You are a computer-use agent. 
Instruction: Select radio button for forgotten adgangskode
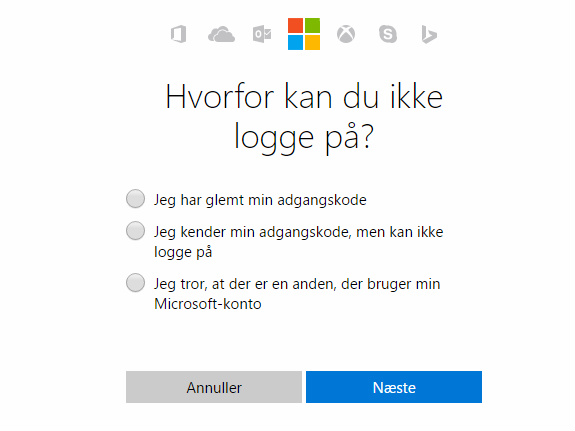coord(135,198)
